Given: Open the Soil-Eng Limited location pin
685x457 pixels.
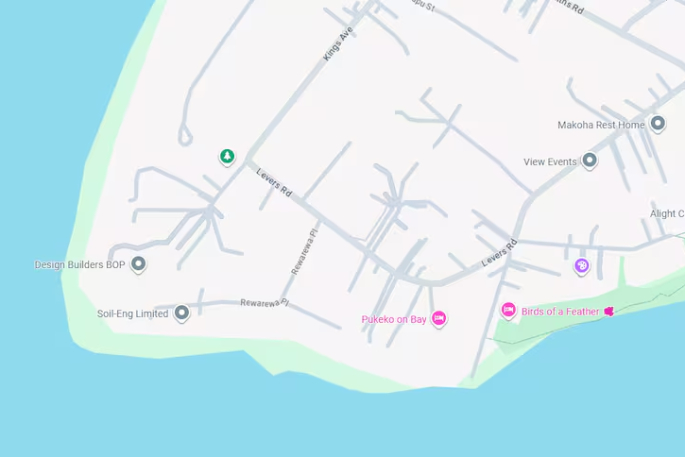Looking at the screenshot, I should 182,313.
